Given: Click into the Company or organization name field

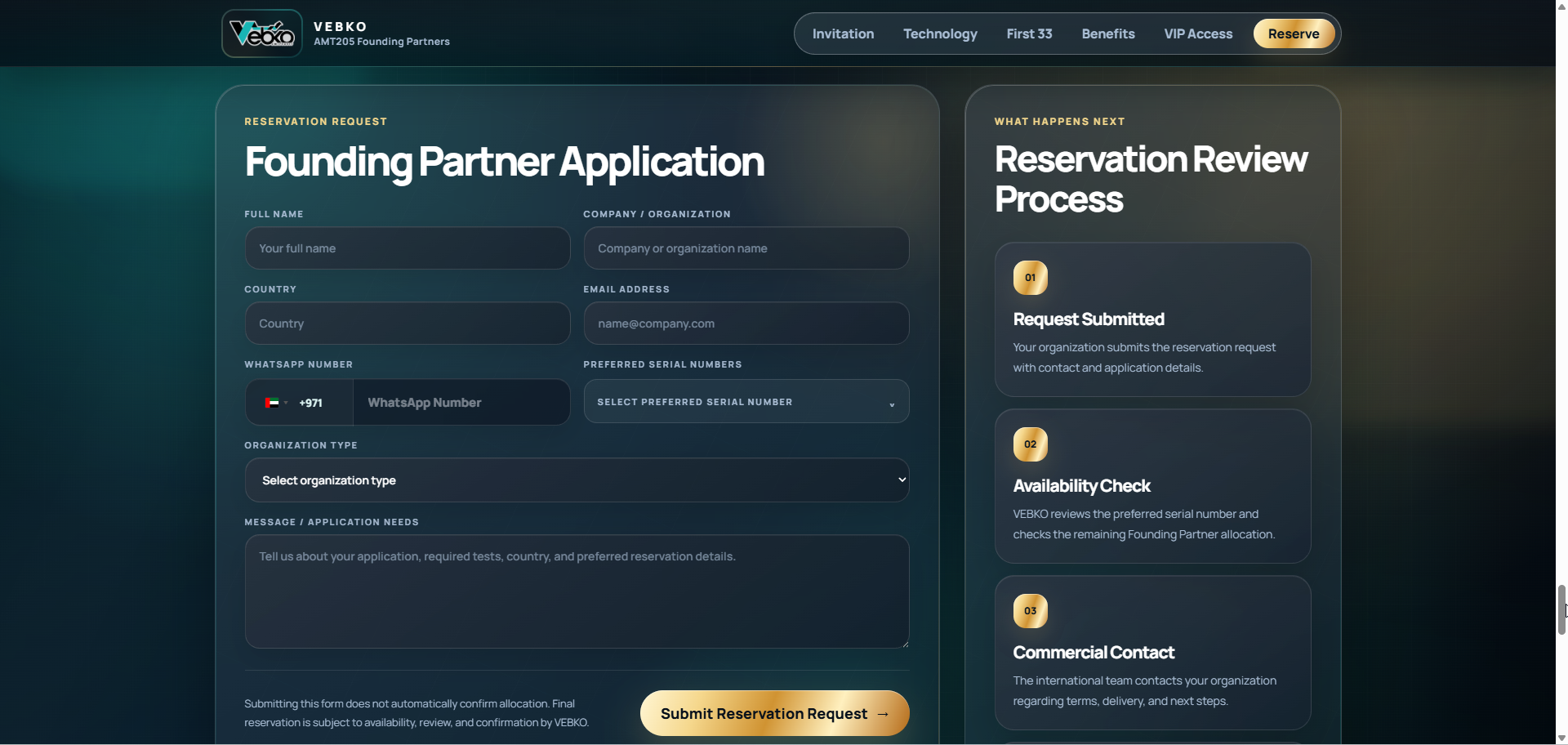Looking at the screenshot, I should (x=746, y=248).
